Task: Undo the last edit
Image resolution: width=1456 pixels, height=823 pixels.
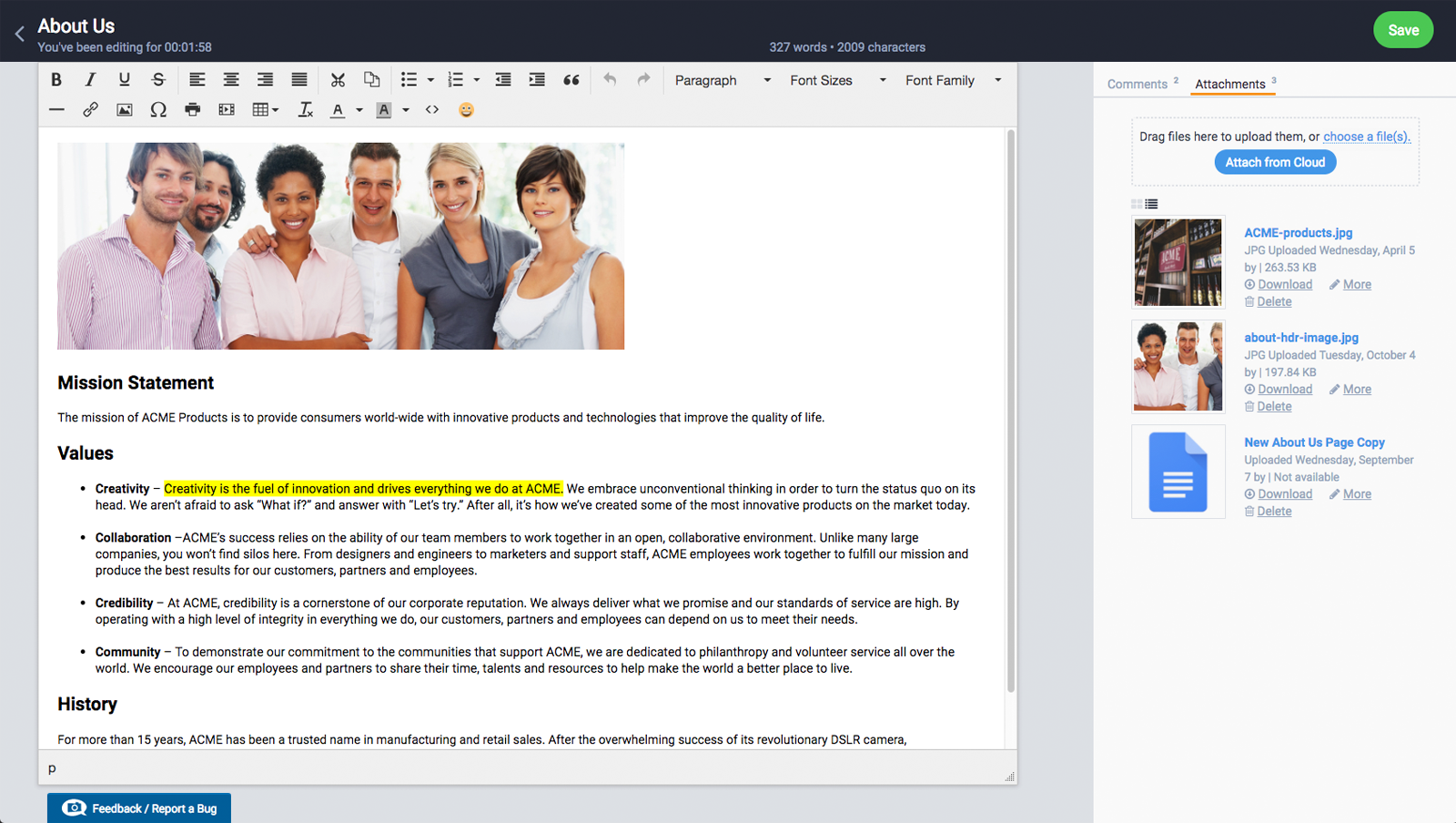Action: (x=610, y=80)
